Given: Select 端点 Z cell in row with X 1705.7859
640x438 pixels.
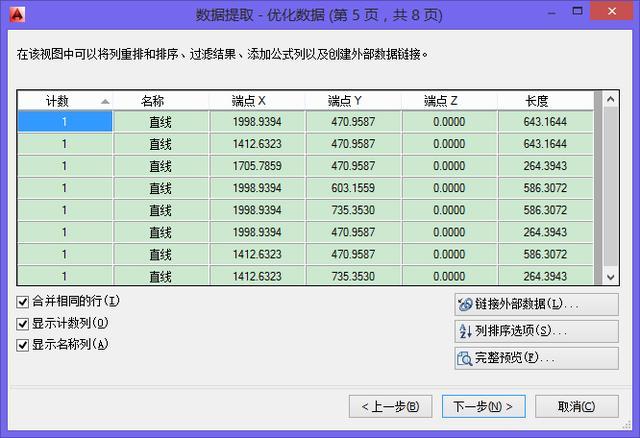Looking at the screenshot, I should tap(449, 166).
